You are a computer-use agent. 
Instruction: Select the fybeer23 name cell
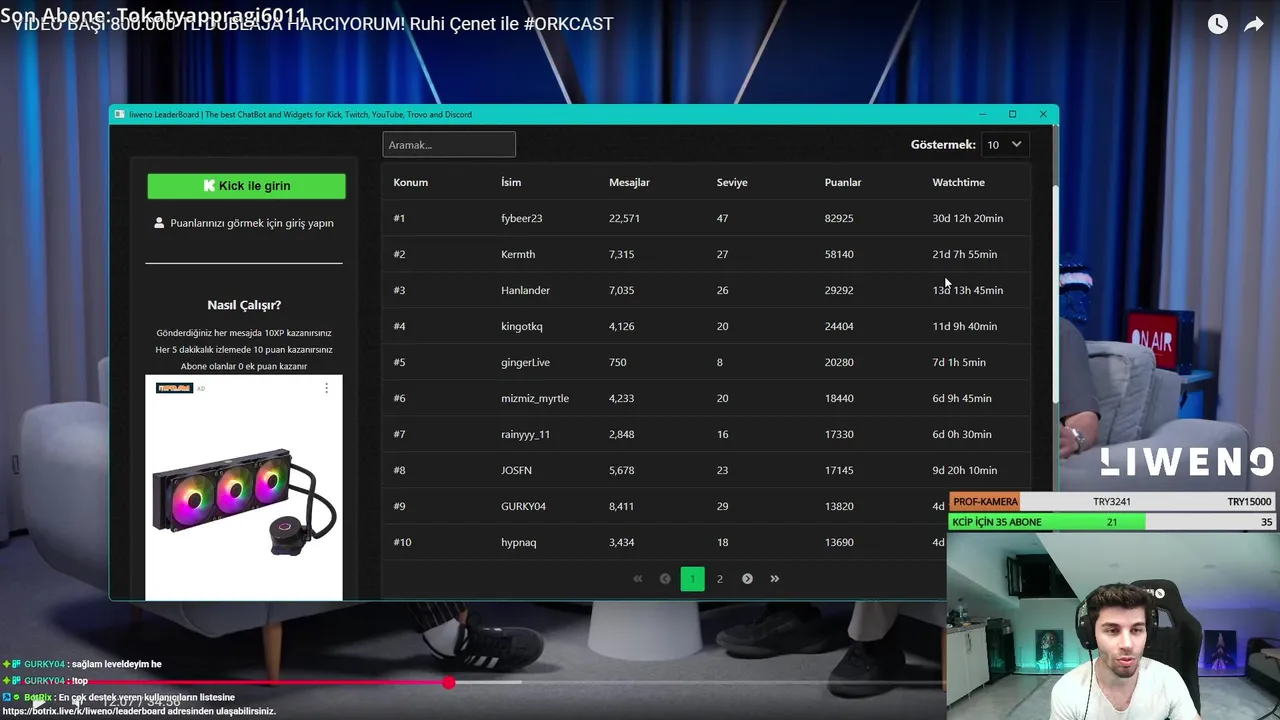click(521, 218)
